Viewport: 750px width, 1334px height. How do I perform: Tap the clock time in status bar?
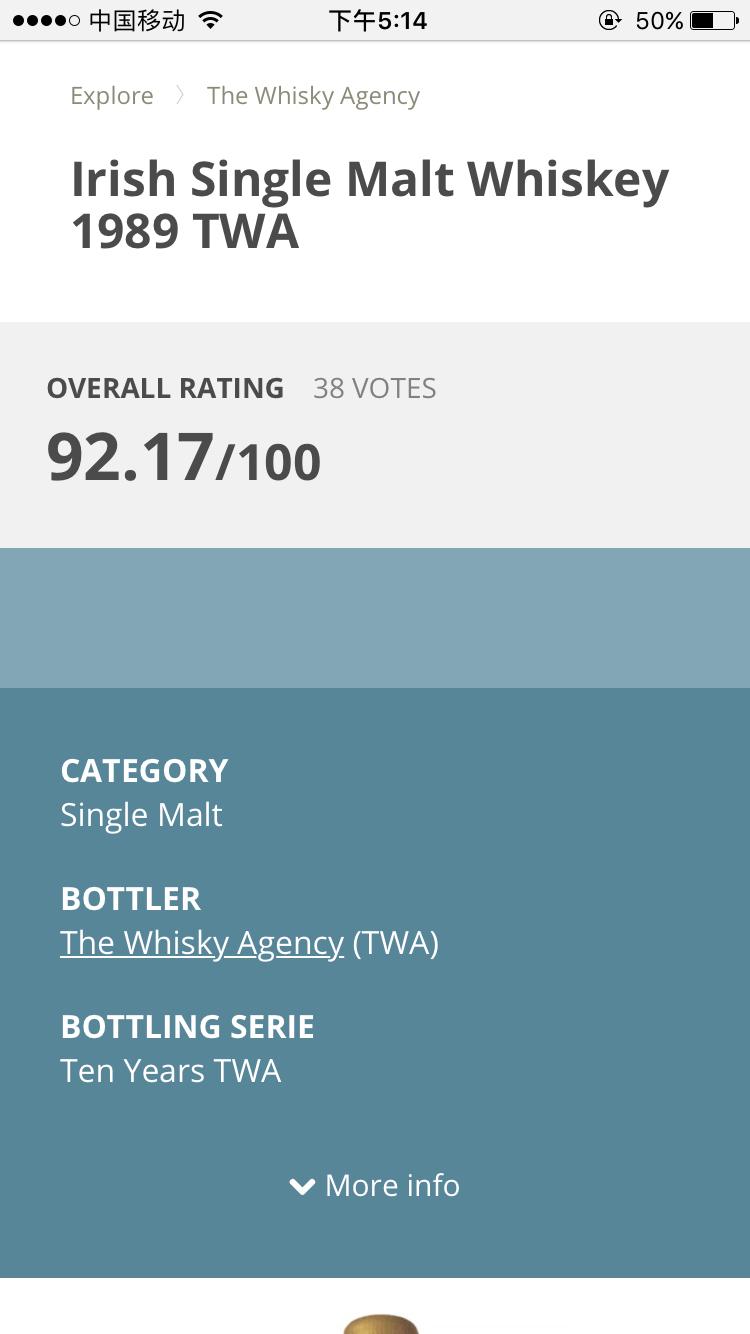[x=378, y=20]
